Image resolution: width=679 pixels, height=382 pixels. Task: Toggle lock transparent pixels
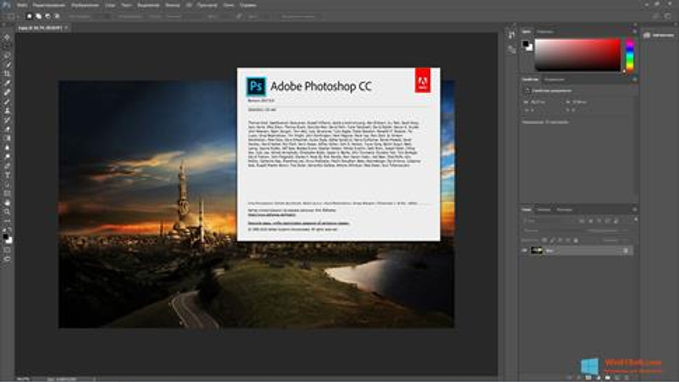pos(544,240)
